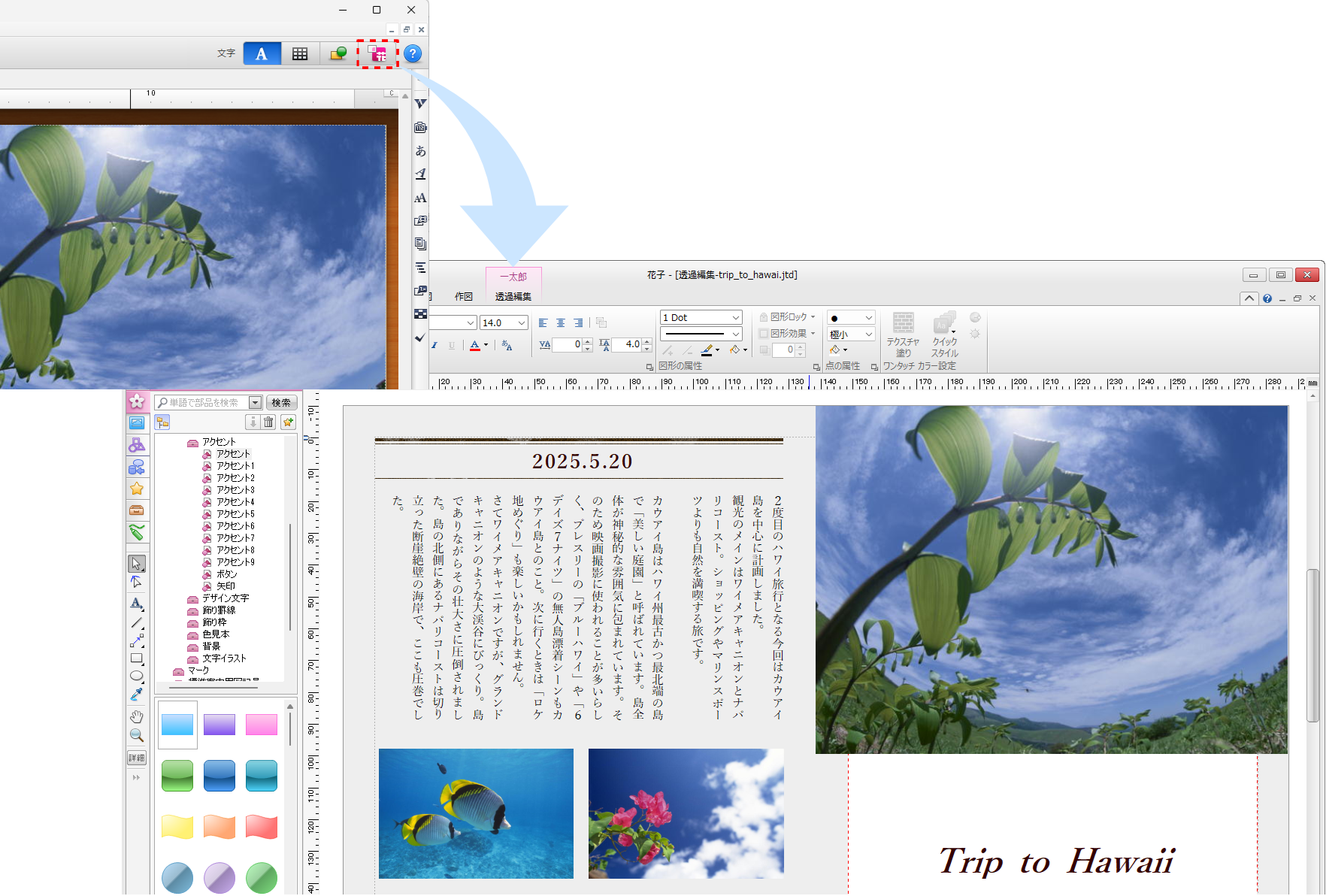Screen dimensions: 1326x896
Task: Open the font size 14.0 dropdown
Action: (522, 323)
